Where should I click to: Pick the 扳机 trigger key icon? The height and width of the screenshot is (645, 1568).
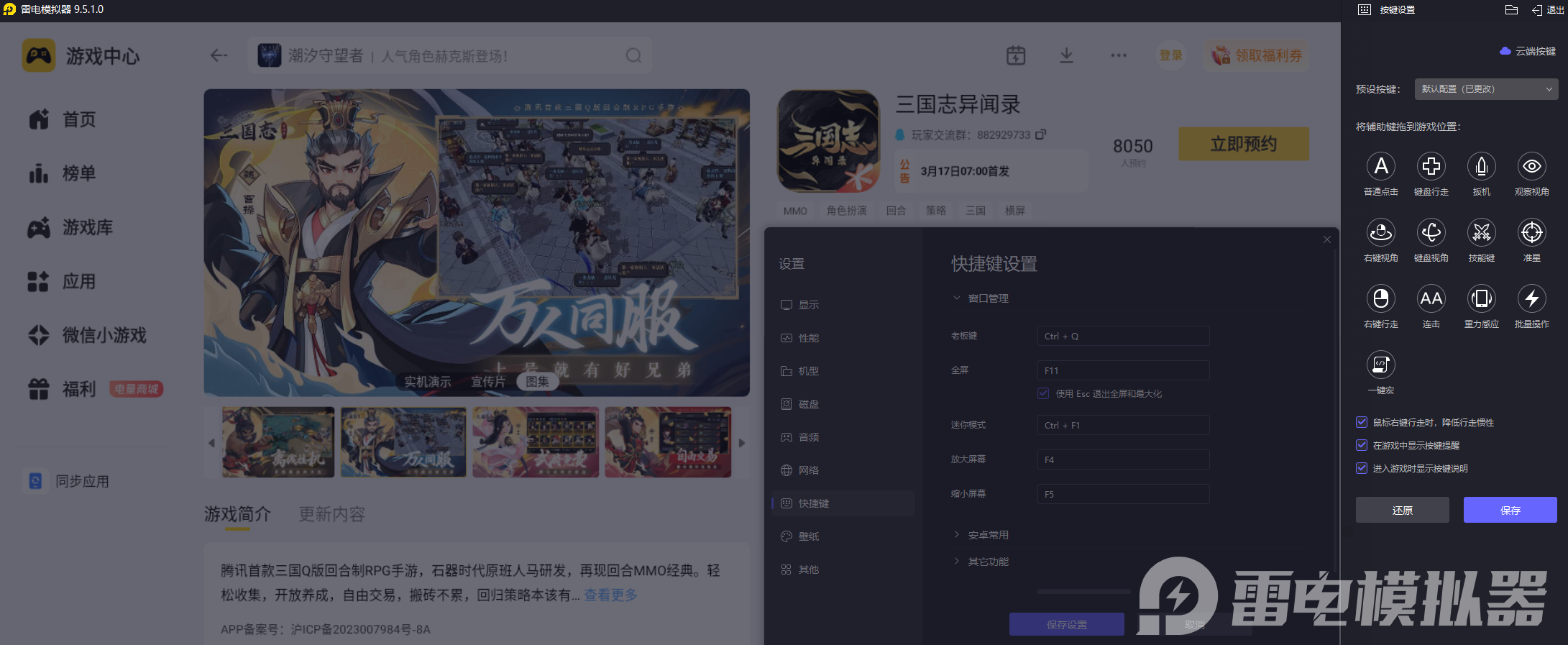pyautogui.click(x=1482, y=167)
